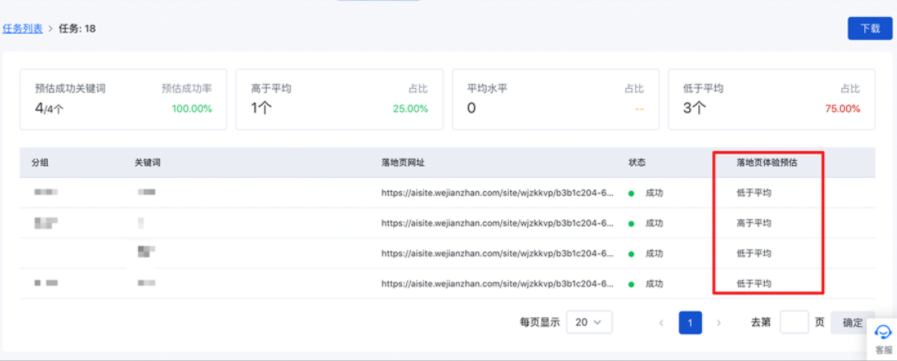Select the 高于平均 summary card
Screen dimensions: 897x361
pos(339,100)
